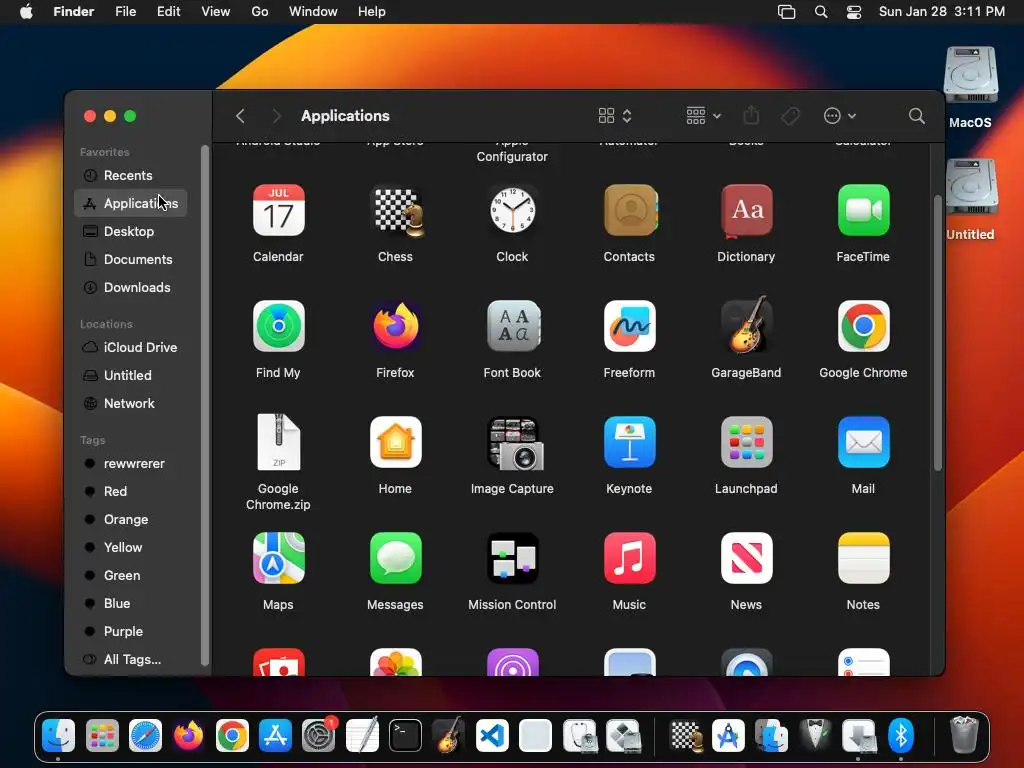Viewport: 1024px width, 768px height.
Task: Launch Terminal from the Dock
Action: [x=406, y=737]
